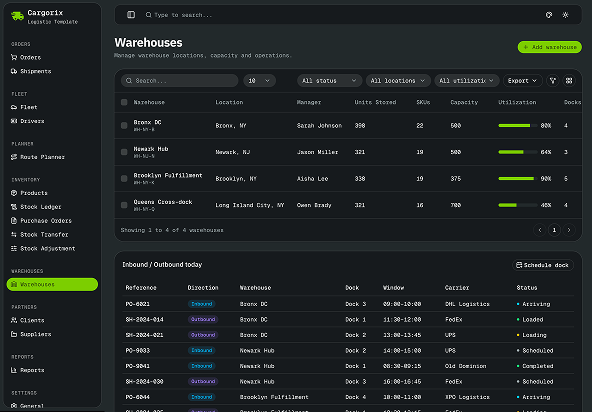Switch to grid view icon
The width and height of the screenshot is (592, 412).
(x=569, y=80)
